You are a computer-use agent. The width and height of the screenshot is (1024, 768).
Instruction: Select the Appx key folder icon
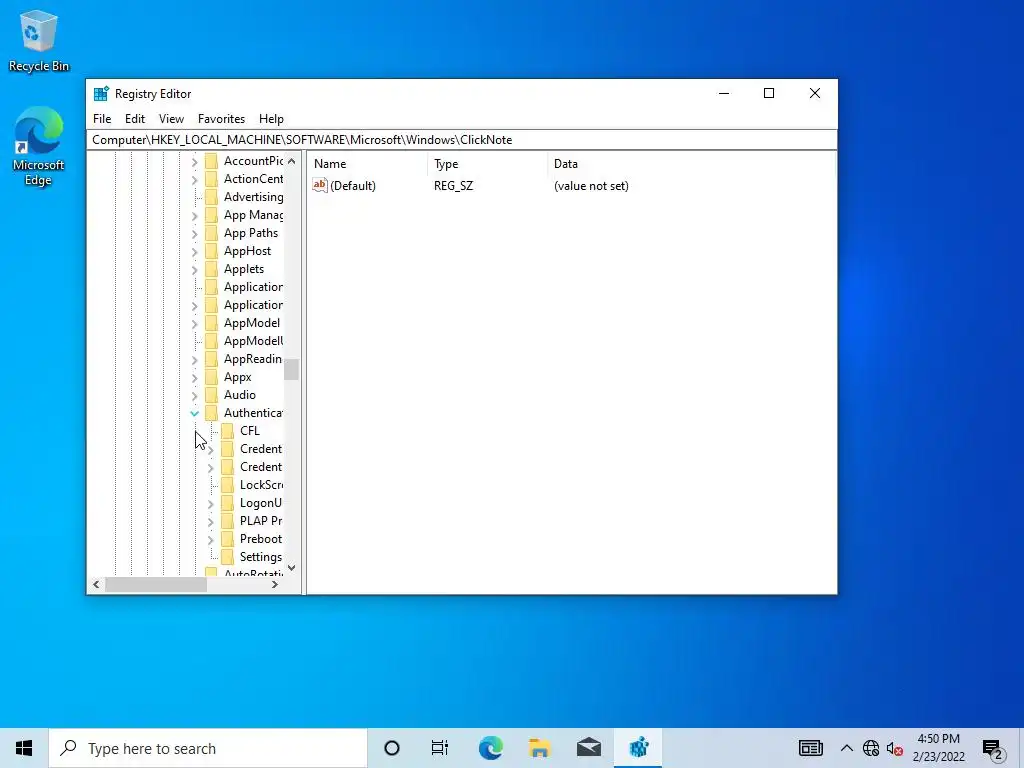(211, 377)
